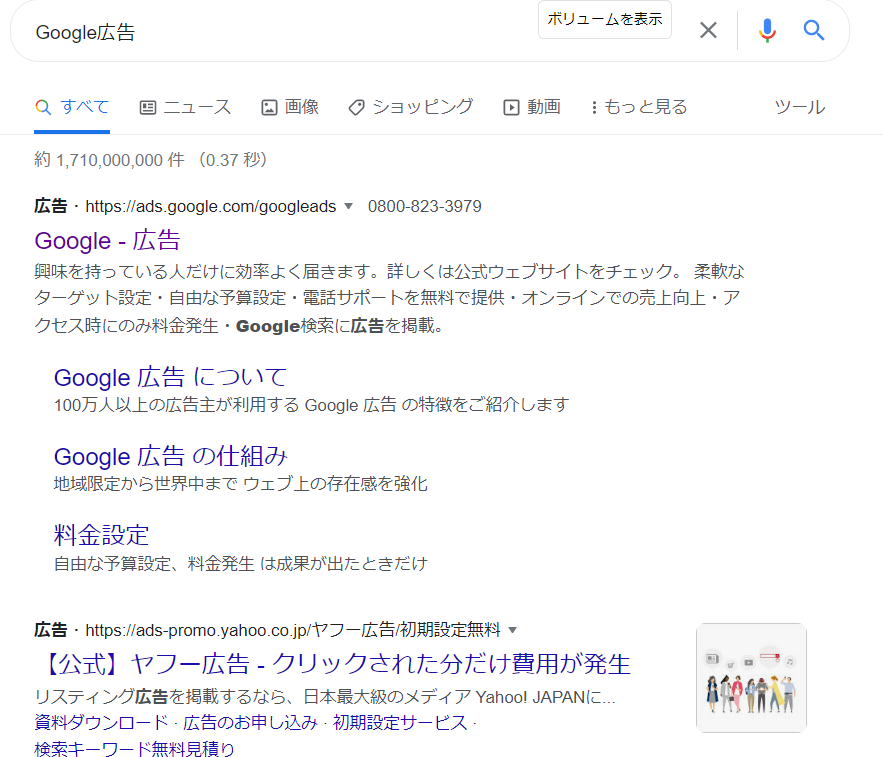Open the Google 広告 について sitelink
883x757 pixels.
(170, 377)
